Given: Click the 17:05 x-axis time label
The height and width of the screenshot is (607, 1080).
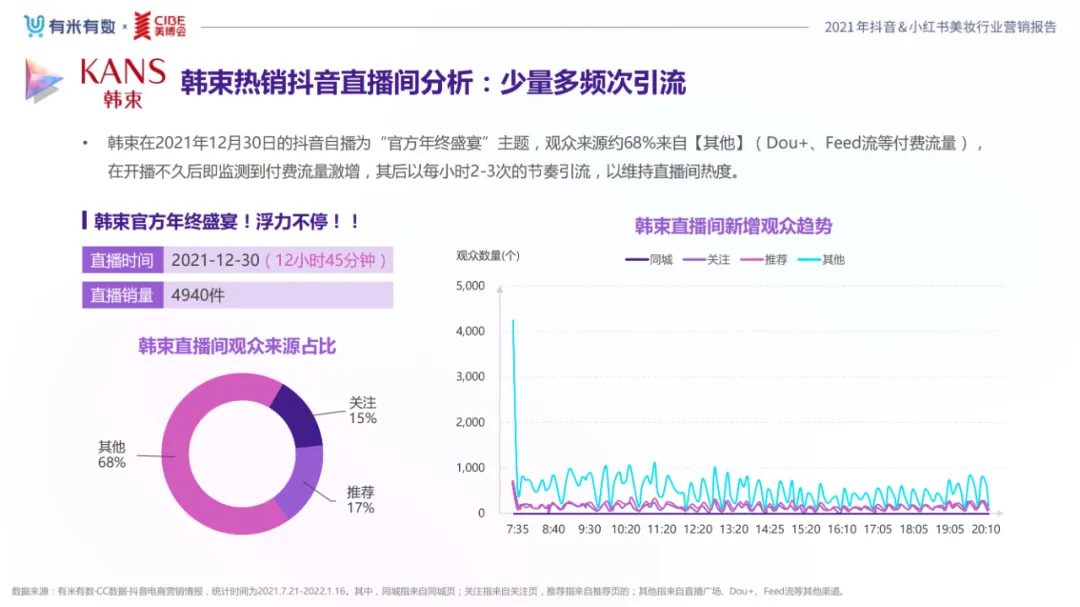Looking at the screenshot, I should coord(878,529).
